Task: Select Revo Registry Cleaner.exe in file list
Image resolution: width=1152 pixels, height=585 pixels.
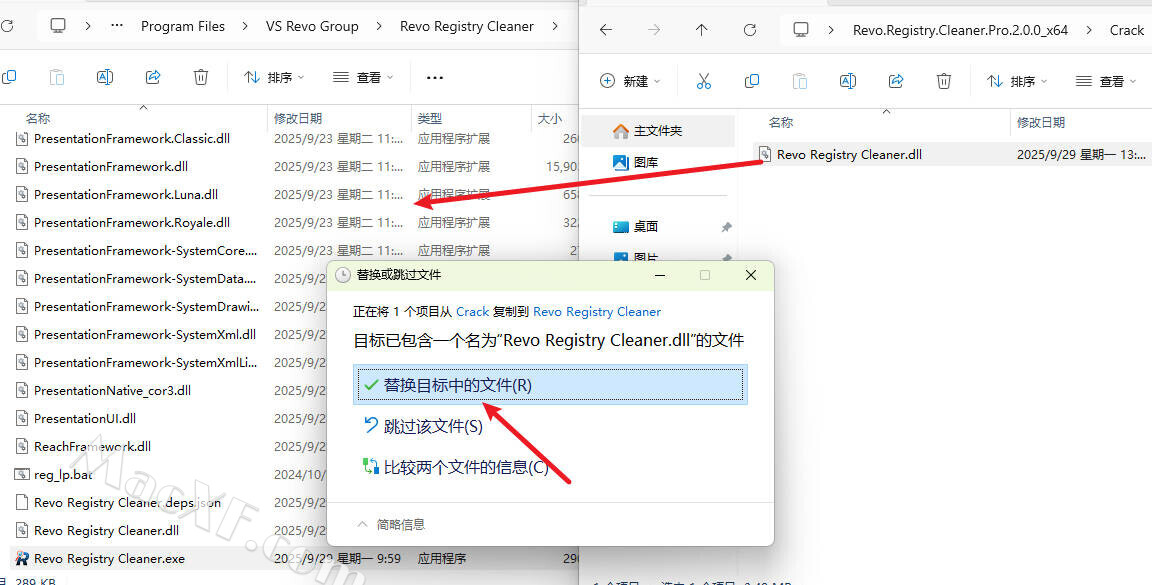Action: pyautogui.click(x=109, y=559)
